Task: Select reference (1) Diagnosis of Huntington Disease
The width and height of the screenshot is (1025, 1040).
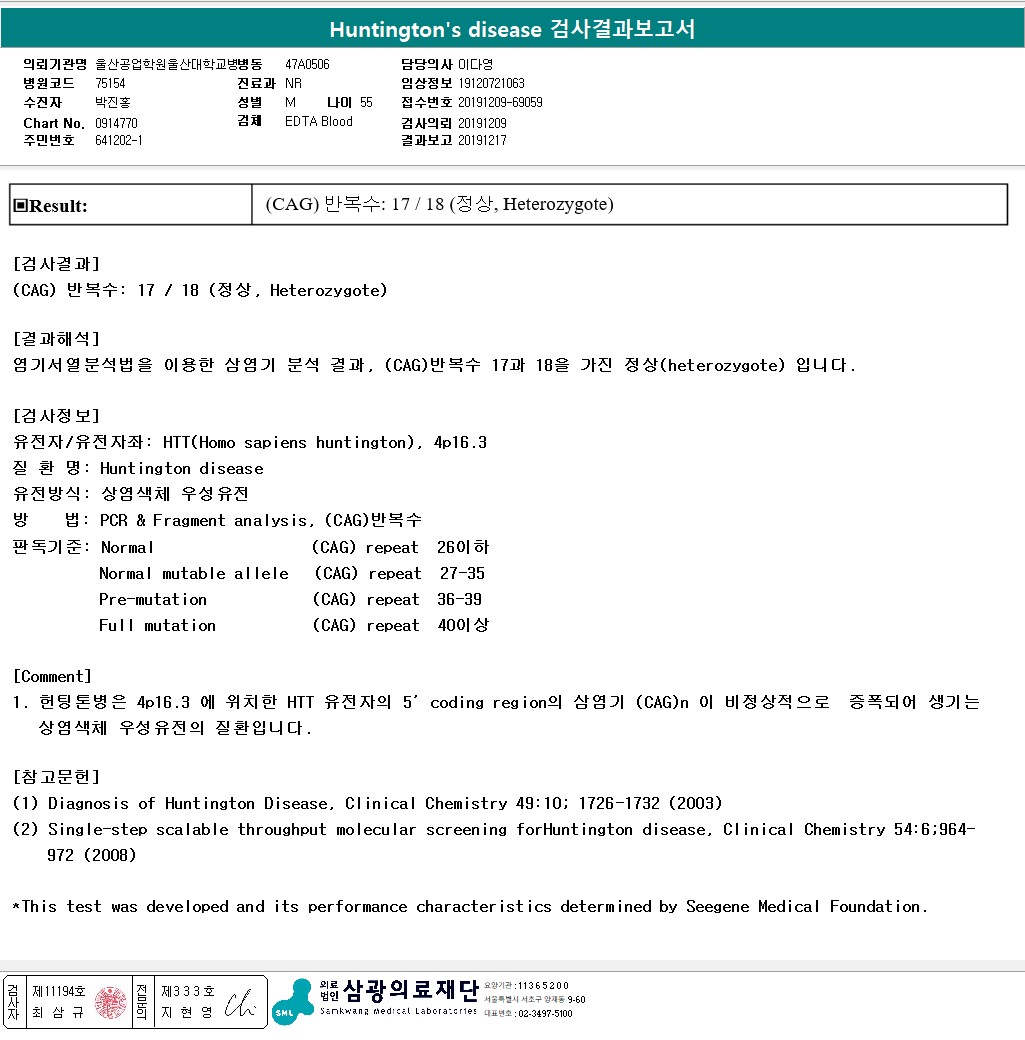Action: pos(368,803)
